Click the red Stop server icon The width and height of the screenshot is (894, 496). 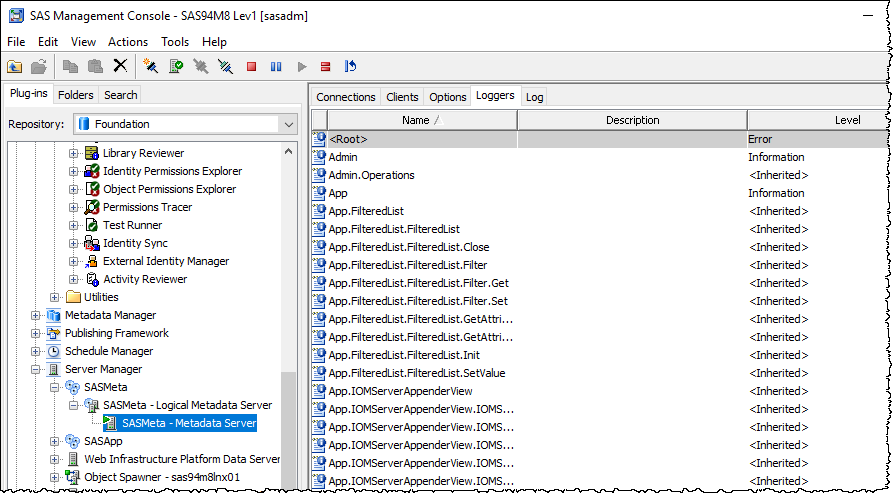251,67
